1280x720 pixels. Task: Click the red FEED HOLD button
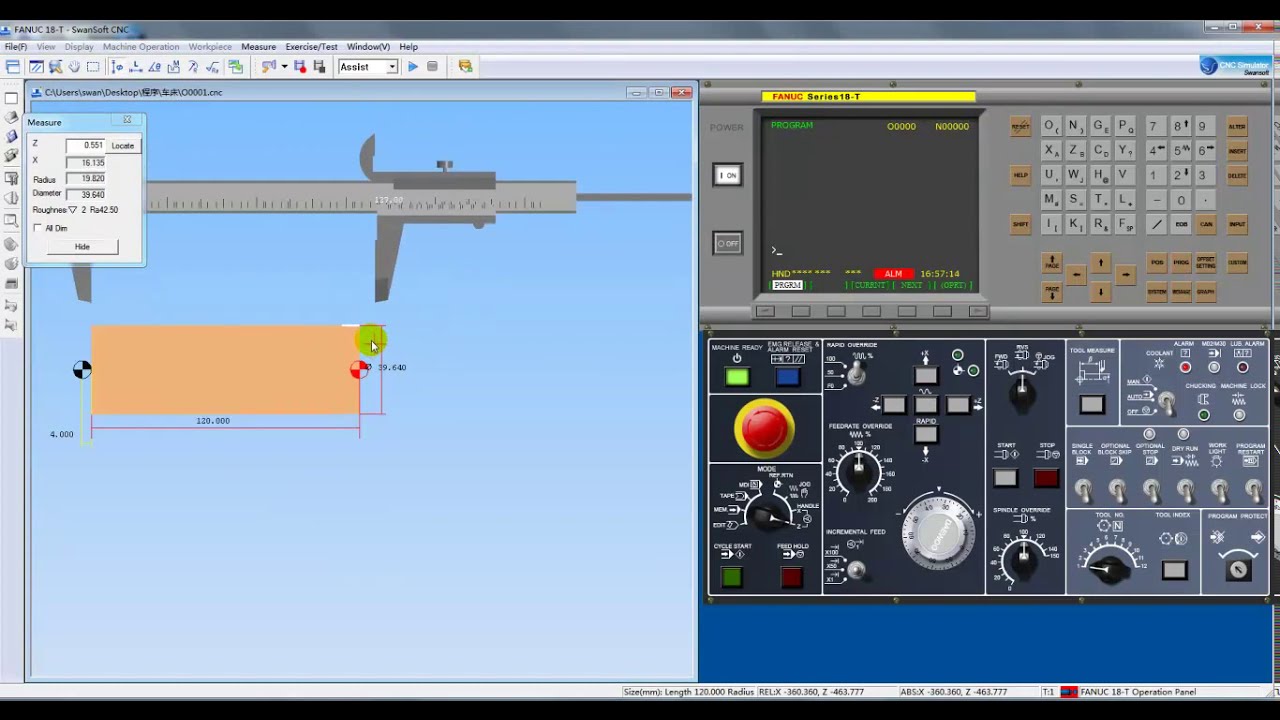tap(791, 577)
